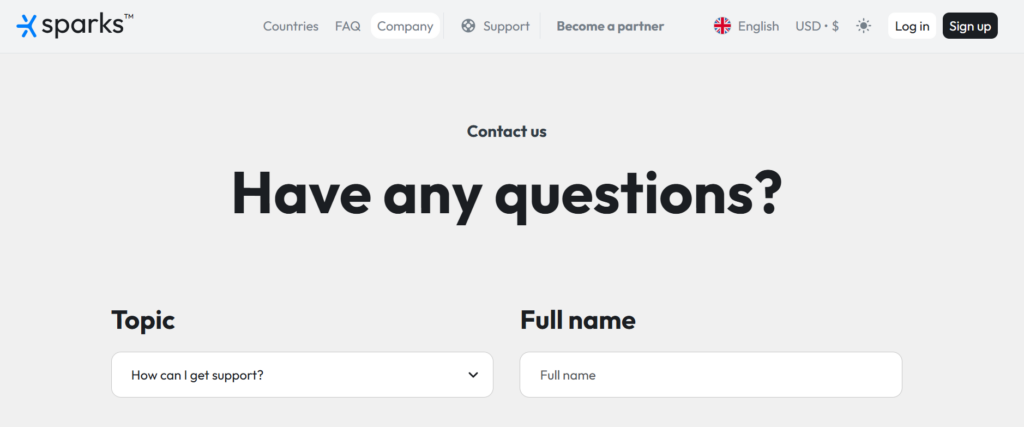Focus the Full name input field
This screenshot has height=427, width=1024.
coord(710,375)
